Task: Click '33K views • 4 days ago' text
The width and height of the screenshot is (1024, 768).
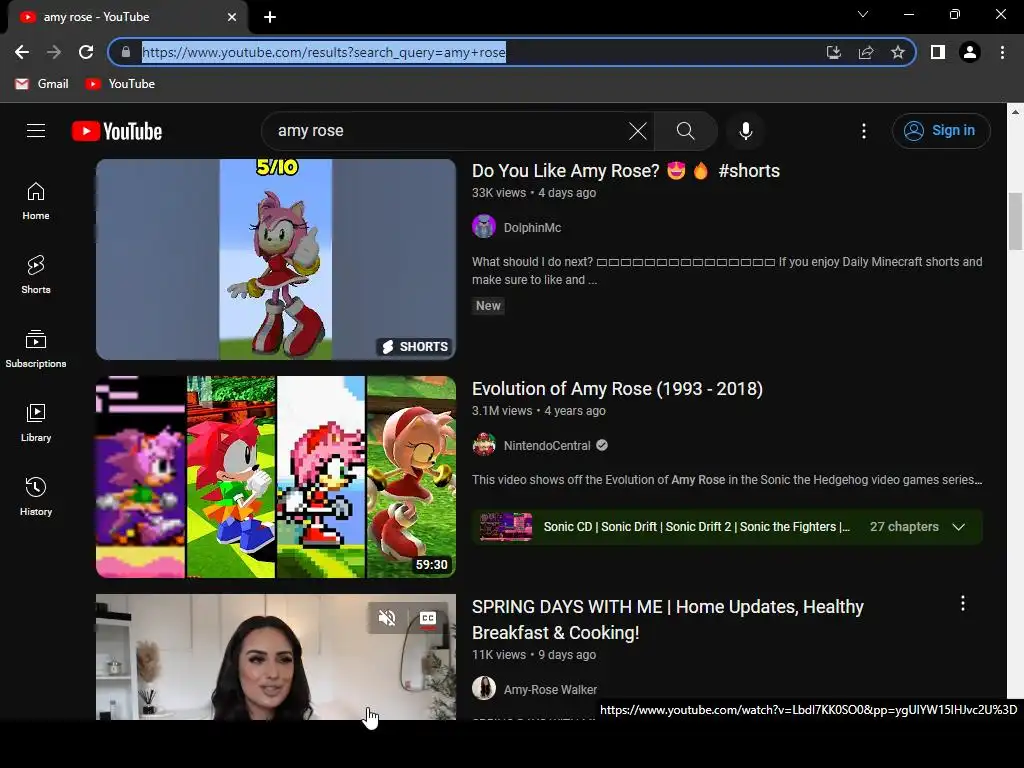Action: (x=534, y=193)
